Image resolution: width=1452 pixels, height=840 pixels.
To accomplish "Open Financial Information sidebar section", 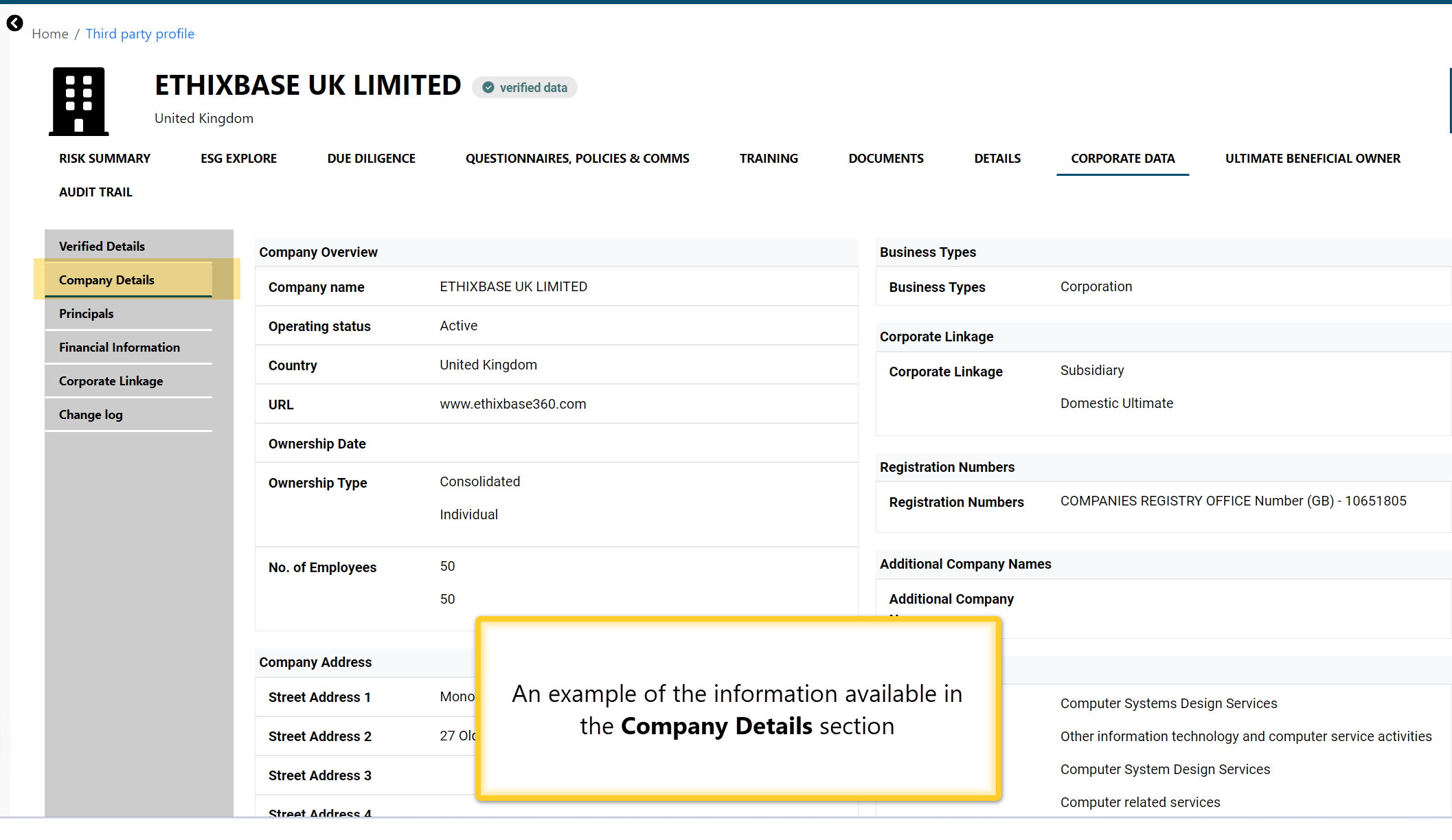I will 128,347.
